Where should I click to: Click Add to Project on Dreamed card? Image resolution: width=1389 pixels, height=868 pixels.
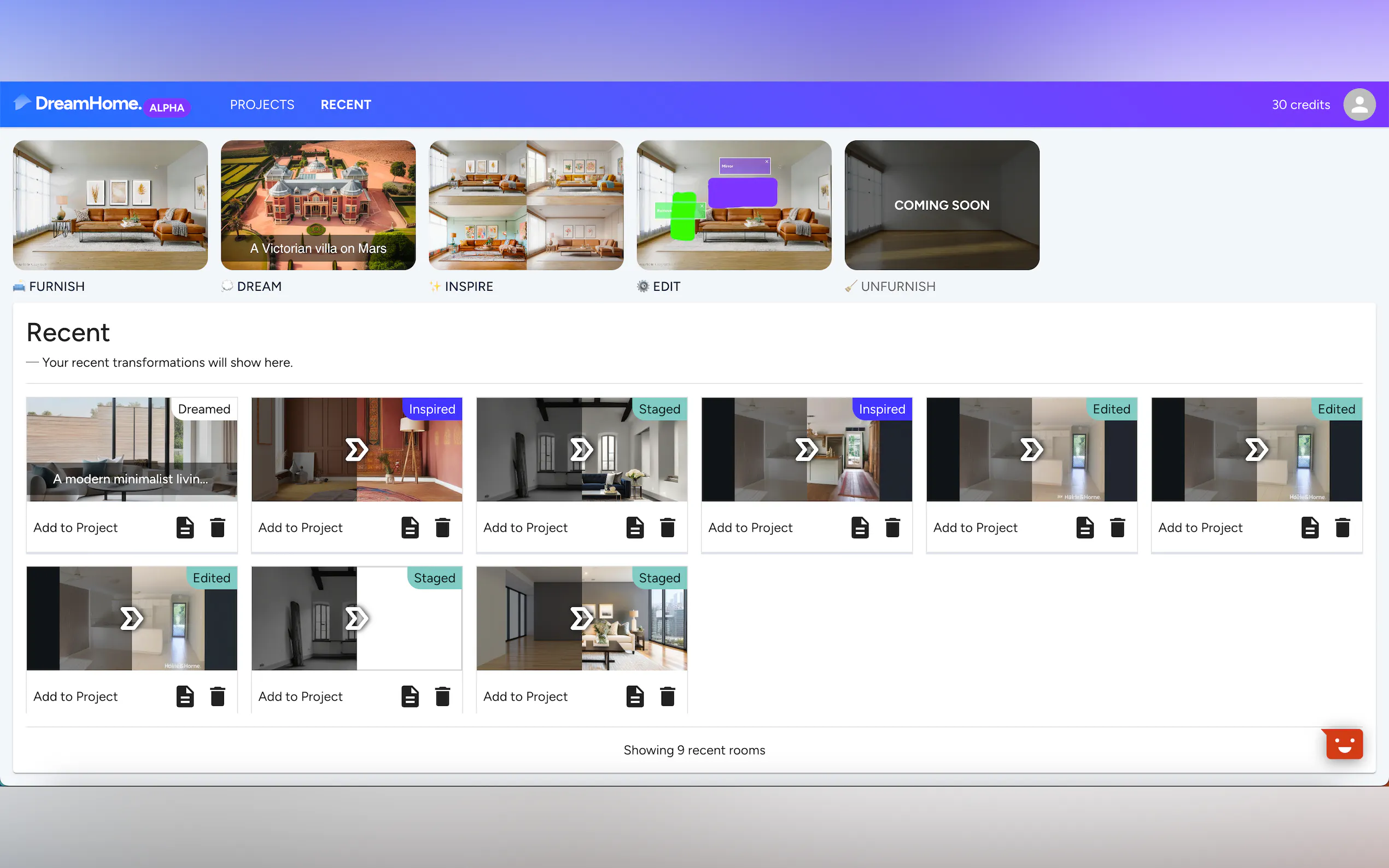[x=75, y=527]
